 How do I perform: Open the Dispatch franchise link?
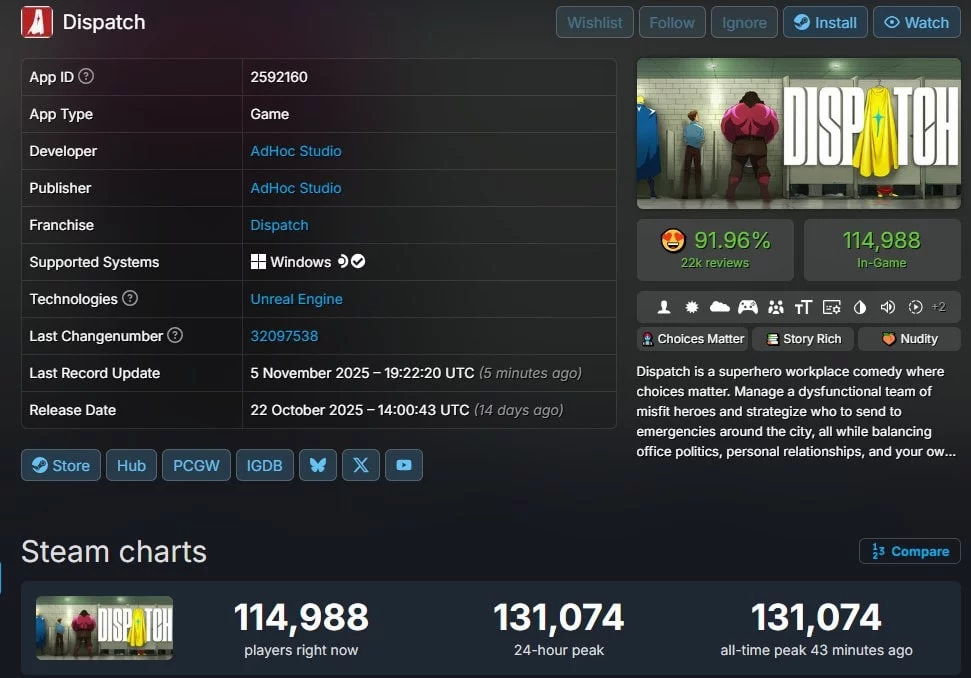click(x=279, y=225)
